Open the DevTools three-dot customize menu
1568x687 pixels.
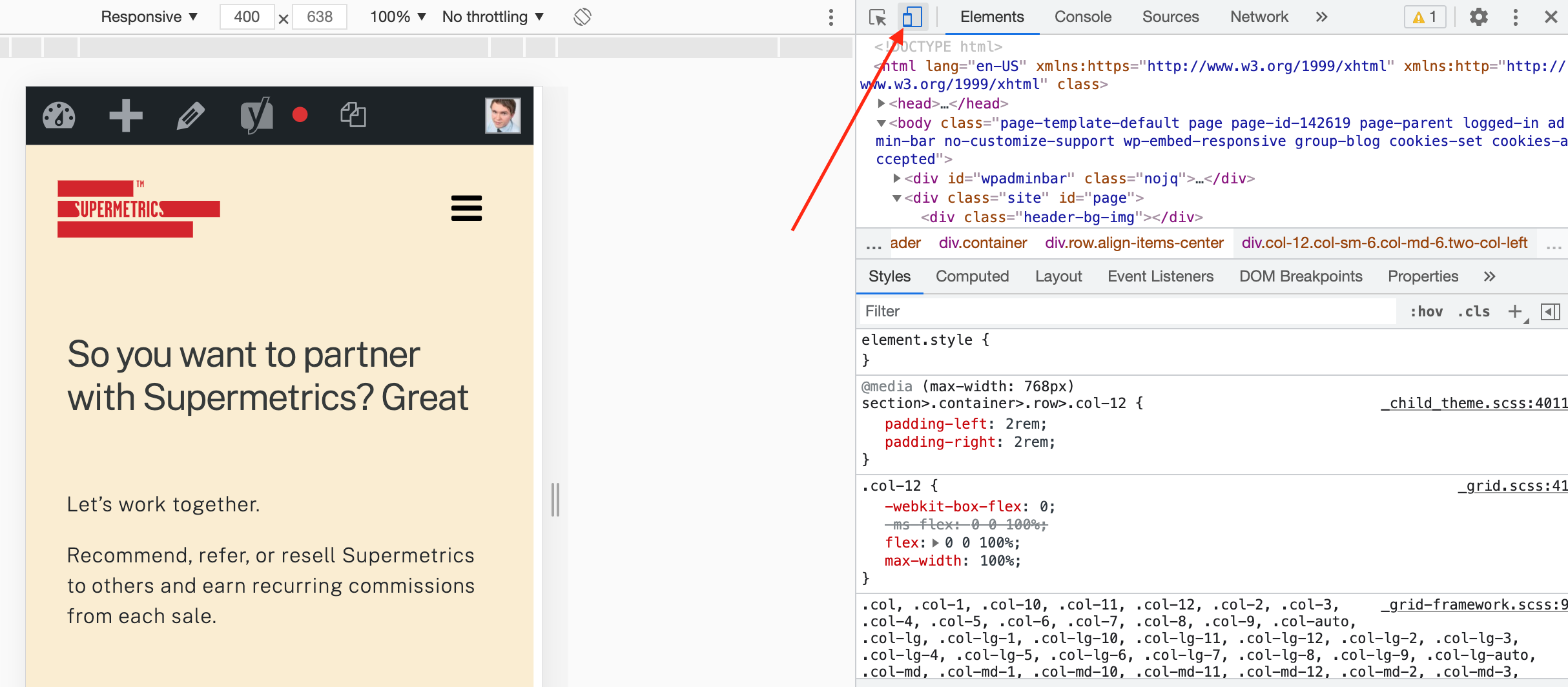[x=1515, y=17]
